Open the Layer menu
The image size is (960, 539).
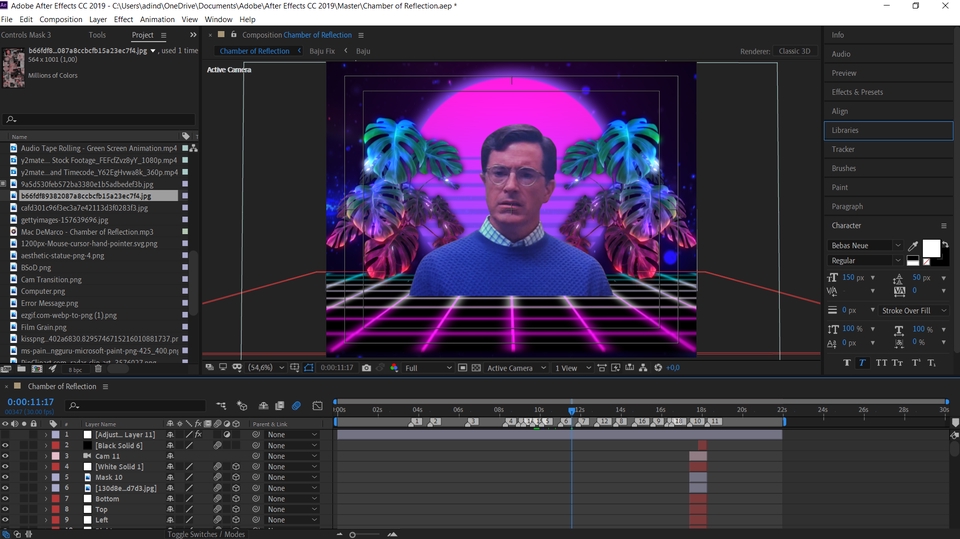98,19
